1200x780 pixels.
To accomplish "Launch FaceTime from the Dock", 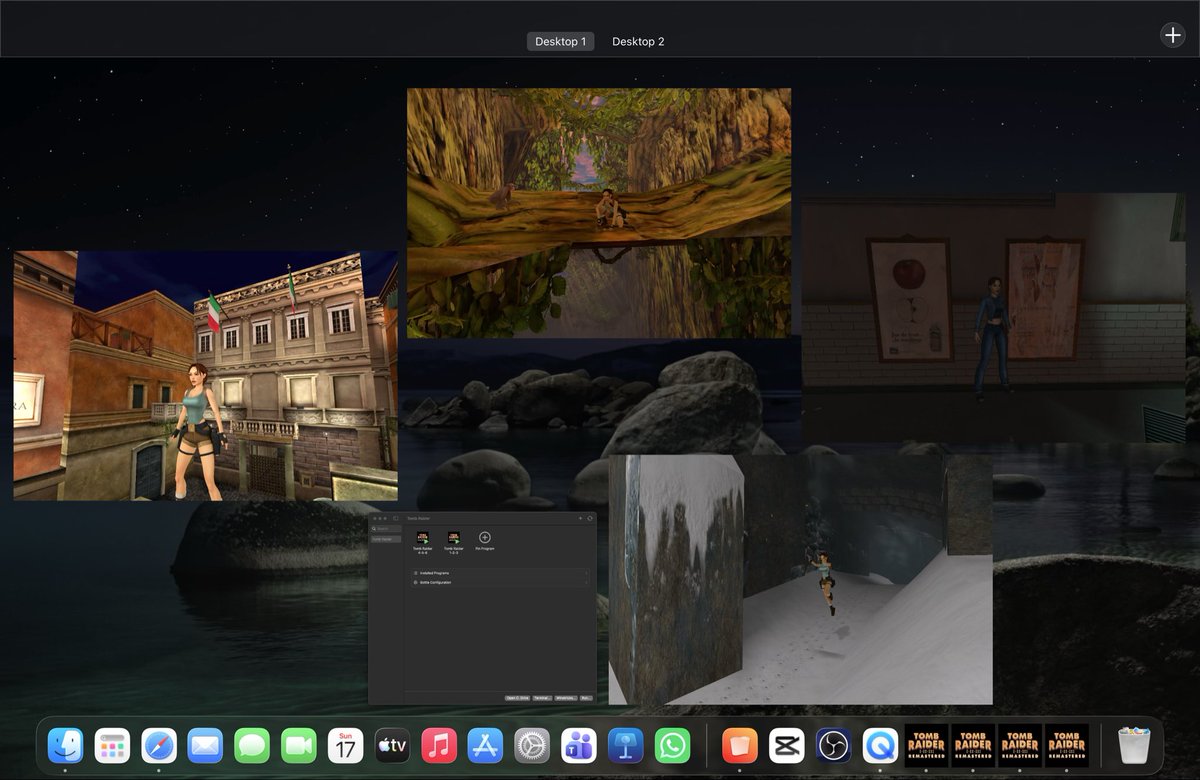I will 299,745.
